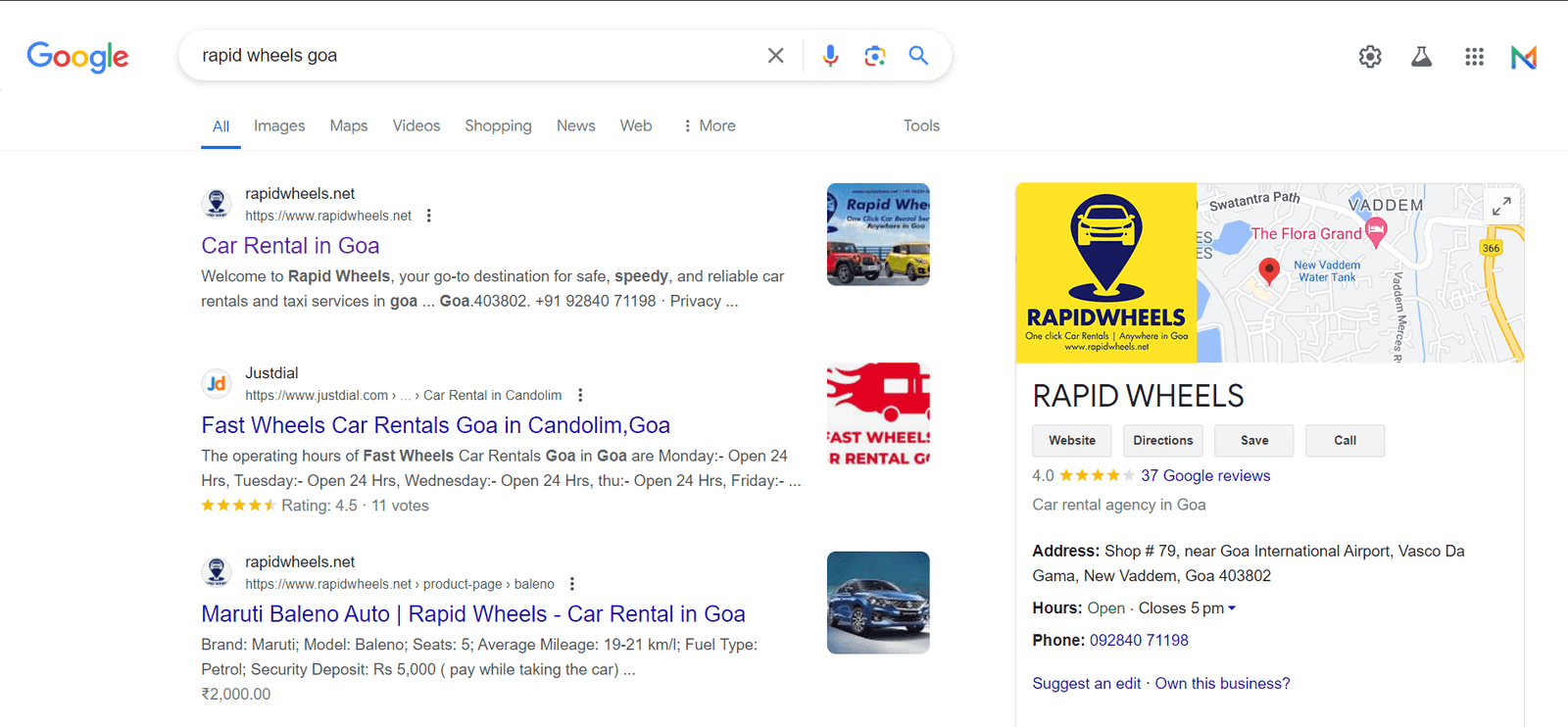Open Search Labs flask icon
Viewport: 1568px width, 727px height.
1421,57
